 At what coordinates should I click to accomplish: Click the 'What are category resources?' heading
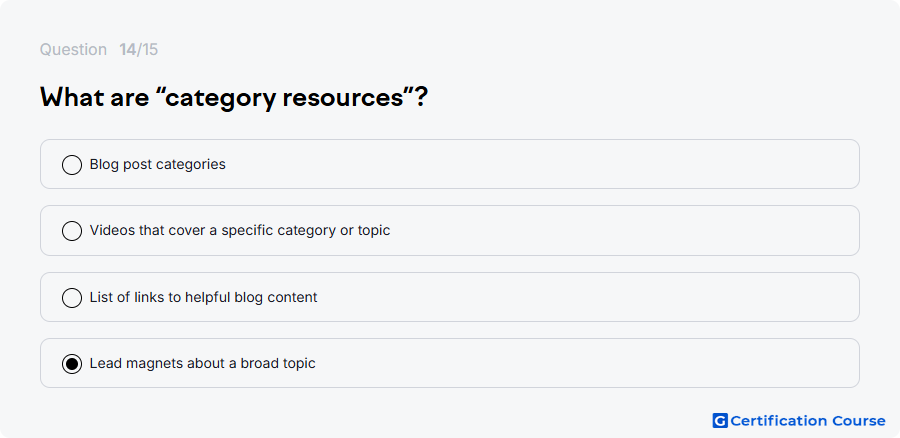coord(234,98)
